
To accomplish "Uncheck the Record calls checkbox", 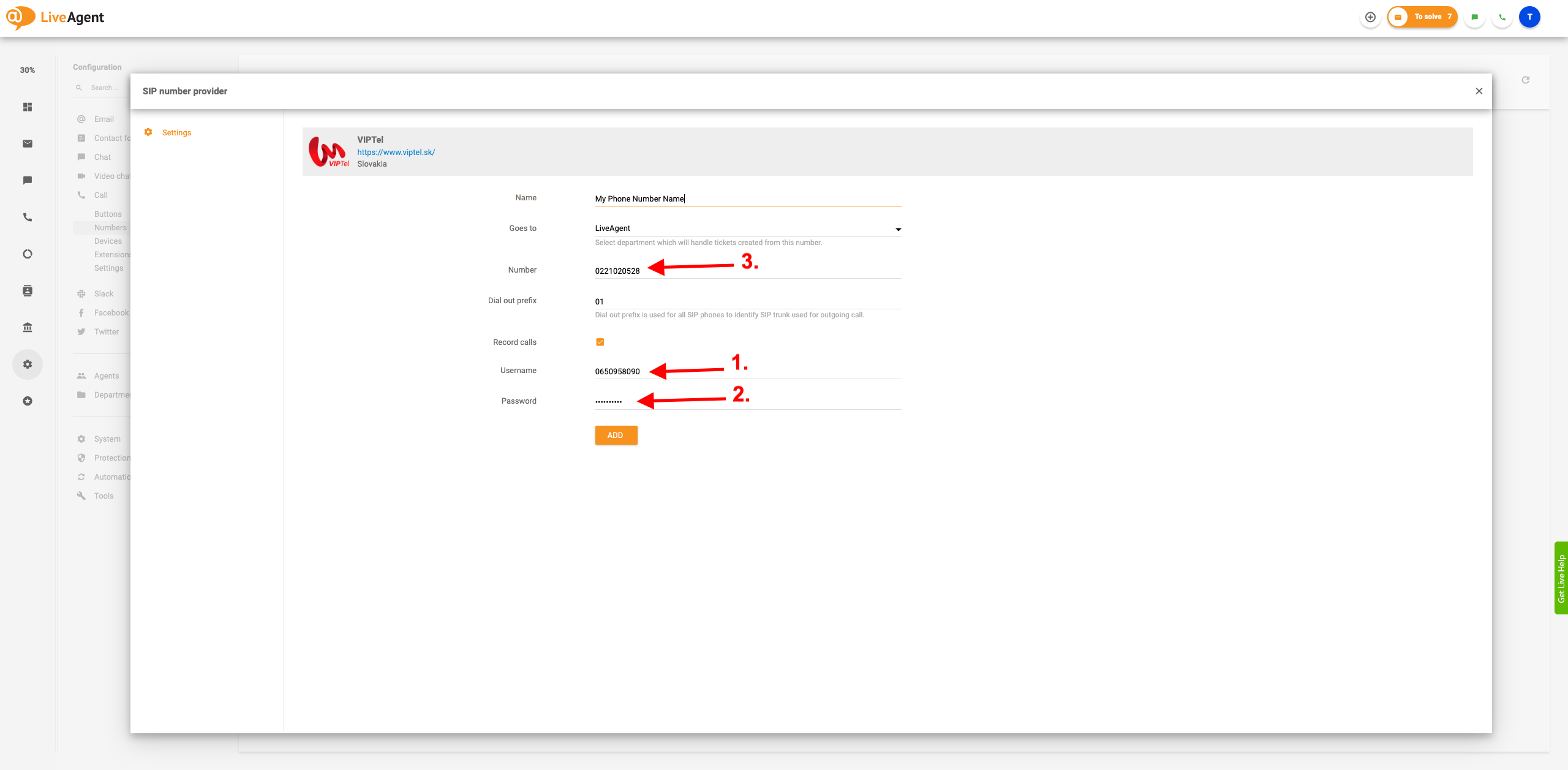I will [x=600, y=342].
